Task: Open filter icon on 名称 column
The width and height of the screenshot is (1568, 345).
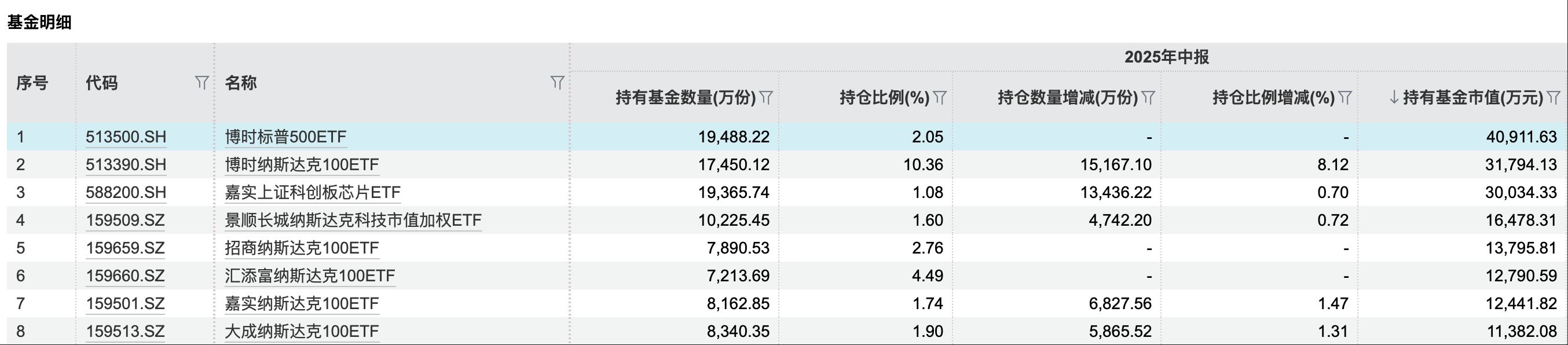Action: [557, 82]
